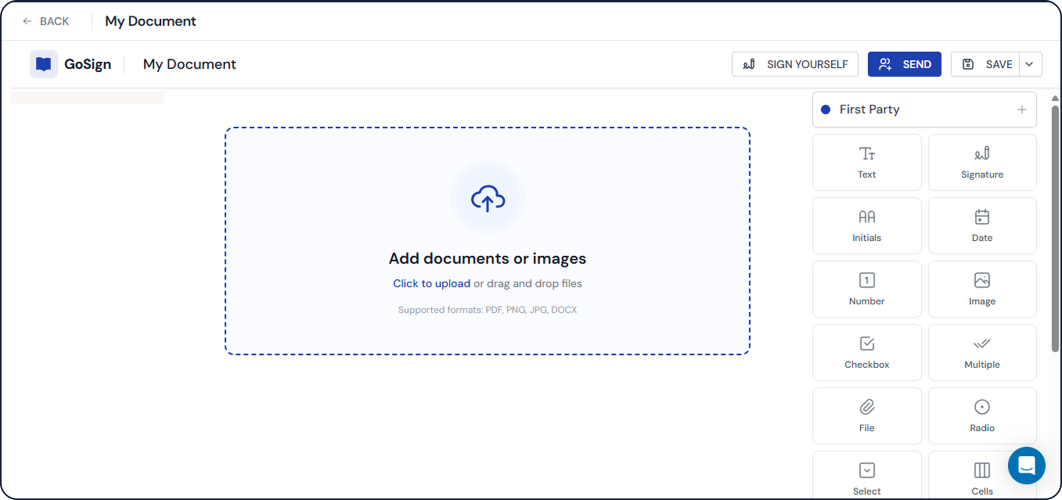Click the My Document title beside GoSign

(190, 64)
